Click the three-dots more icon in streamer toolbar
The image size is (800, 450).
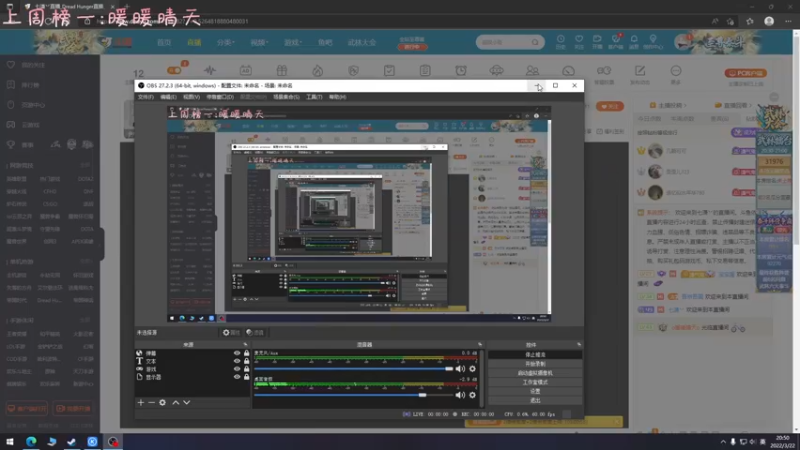pos(676,70)
